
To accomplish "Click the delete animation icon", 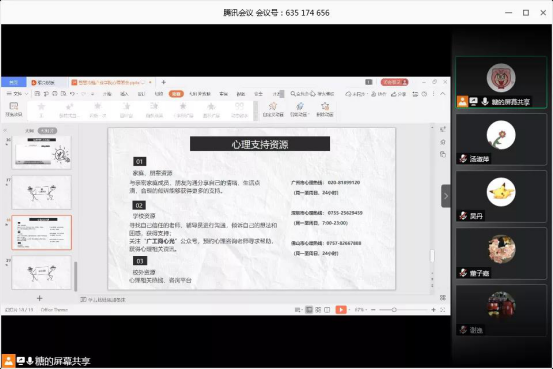I will click(325, 109).
